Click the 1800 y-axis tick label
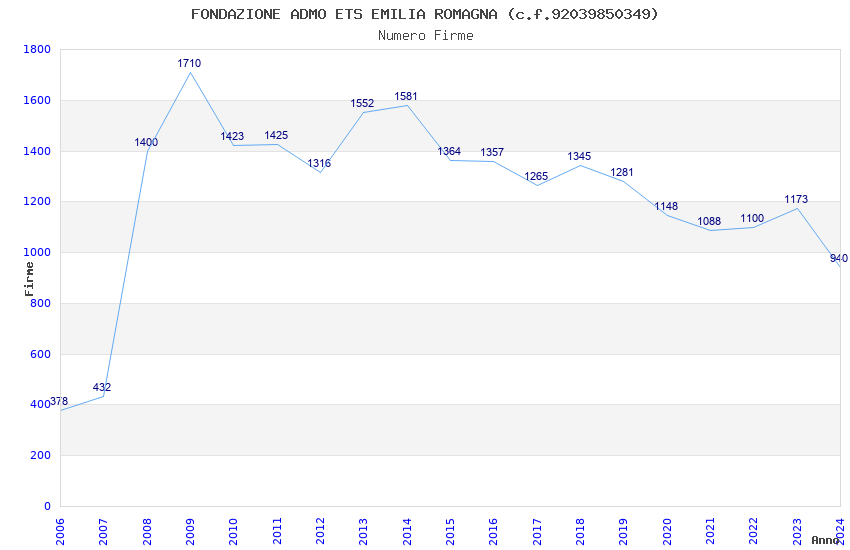The height and width of the screenshot is (550, 850). pyautogui.click(x=37, y=49)
